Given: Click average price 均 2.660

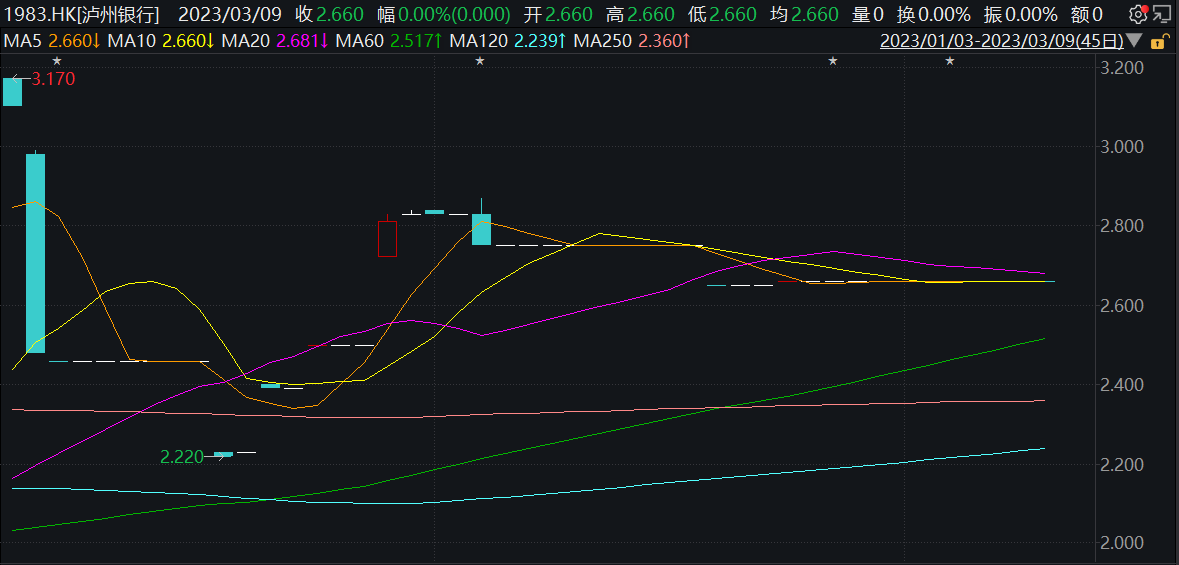Looking at the screenshot, I should pyautogui.click(x=804, y=14).
